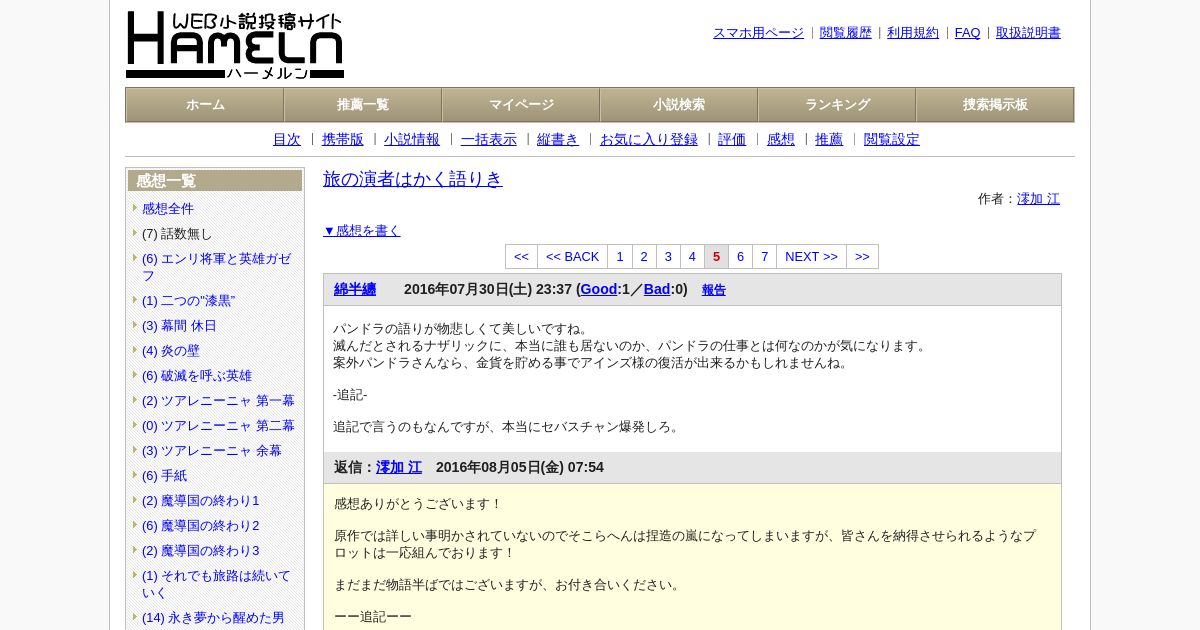Click the Hameln site logo
Screen dimensions: 1200x630
click(235, 45)
